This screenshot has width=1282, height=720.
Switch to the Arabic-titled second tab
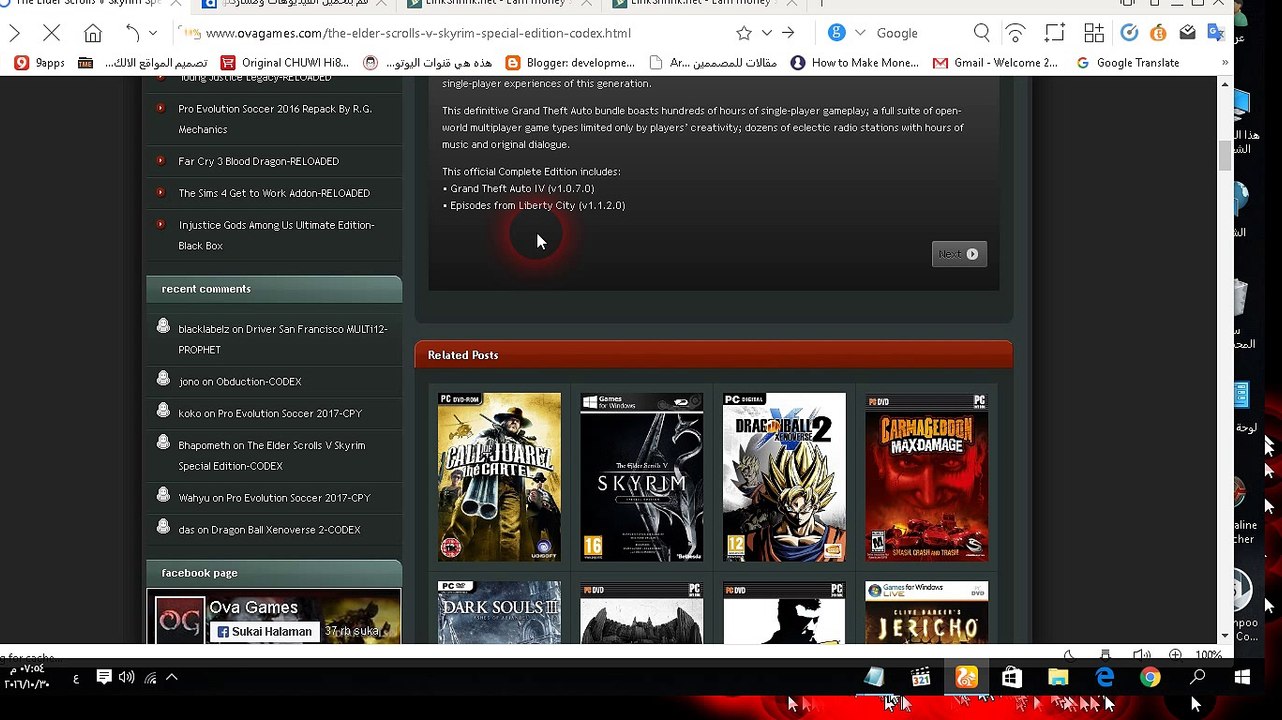click(290, 4)
